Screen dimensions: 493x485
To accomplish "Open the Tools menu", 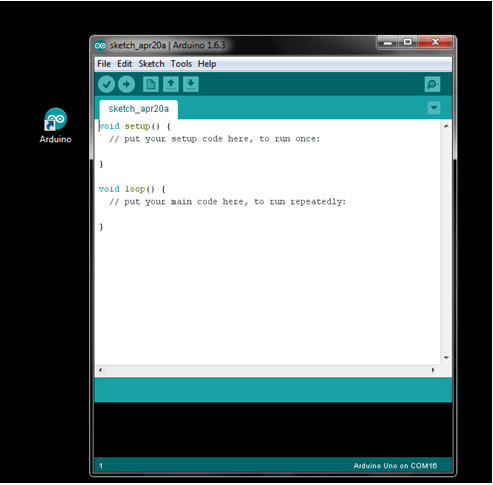I will (181, 64).
